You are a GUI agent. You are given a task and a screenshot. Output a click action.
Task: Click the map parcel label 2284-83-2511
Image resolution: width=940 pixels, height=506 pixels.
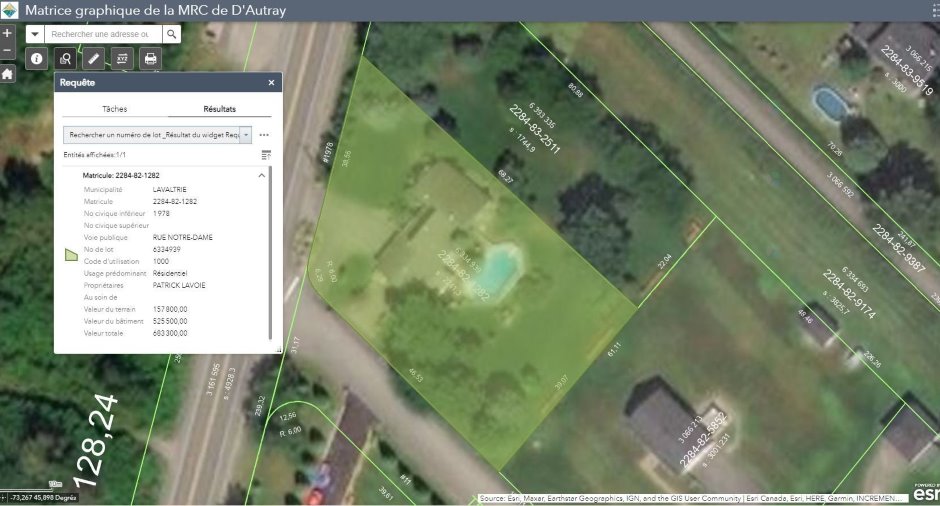pos(534,129)
